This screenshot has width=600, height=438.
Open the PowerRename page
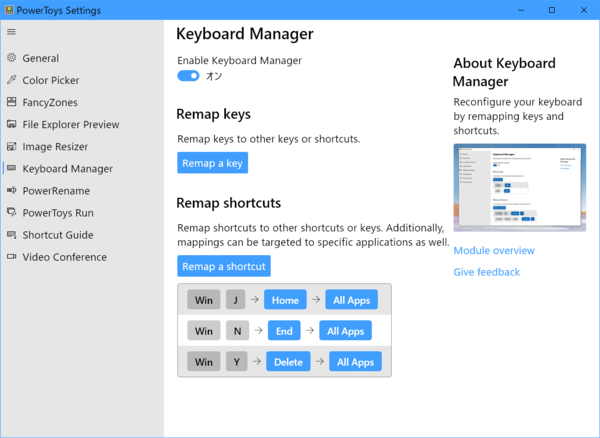coord(82,191)
